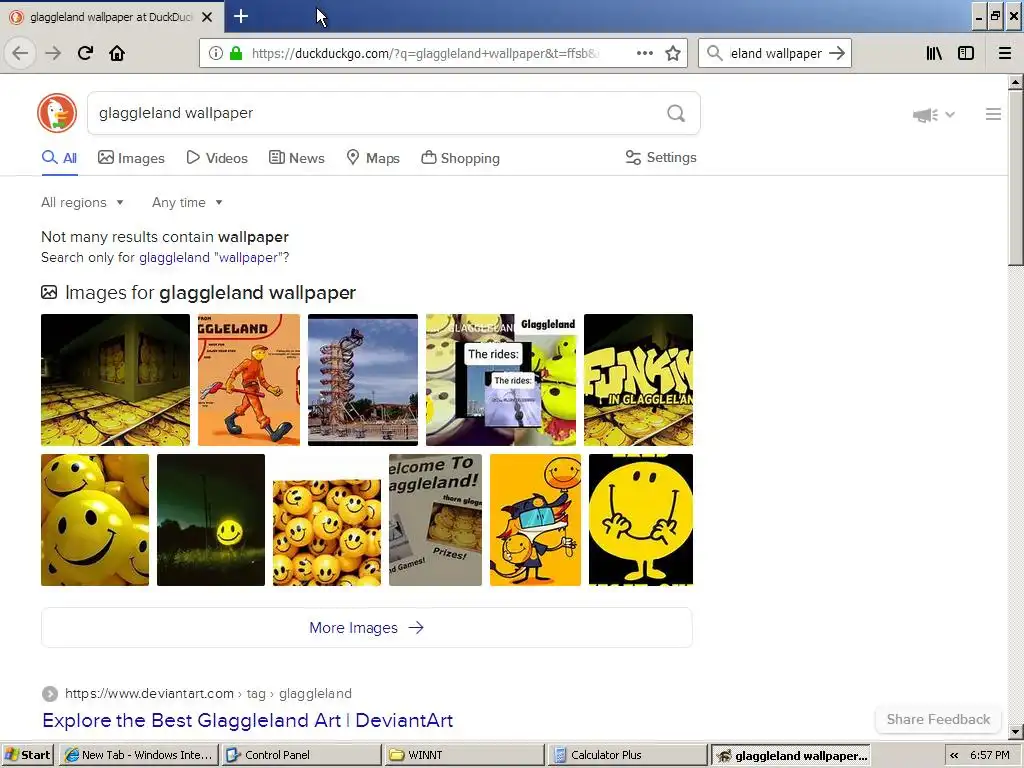Open the orange walking man poster thumbnail
1024x768 pixels.
click(x=249, y=380)
